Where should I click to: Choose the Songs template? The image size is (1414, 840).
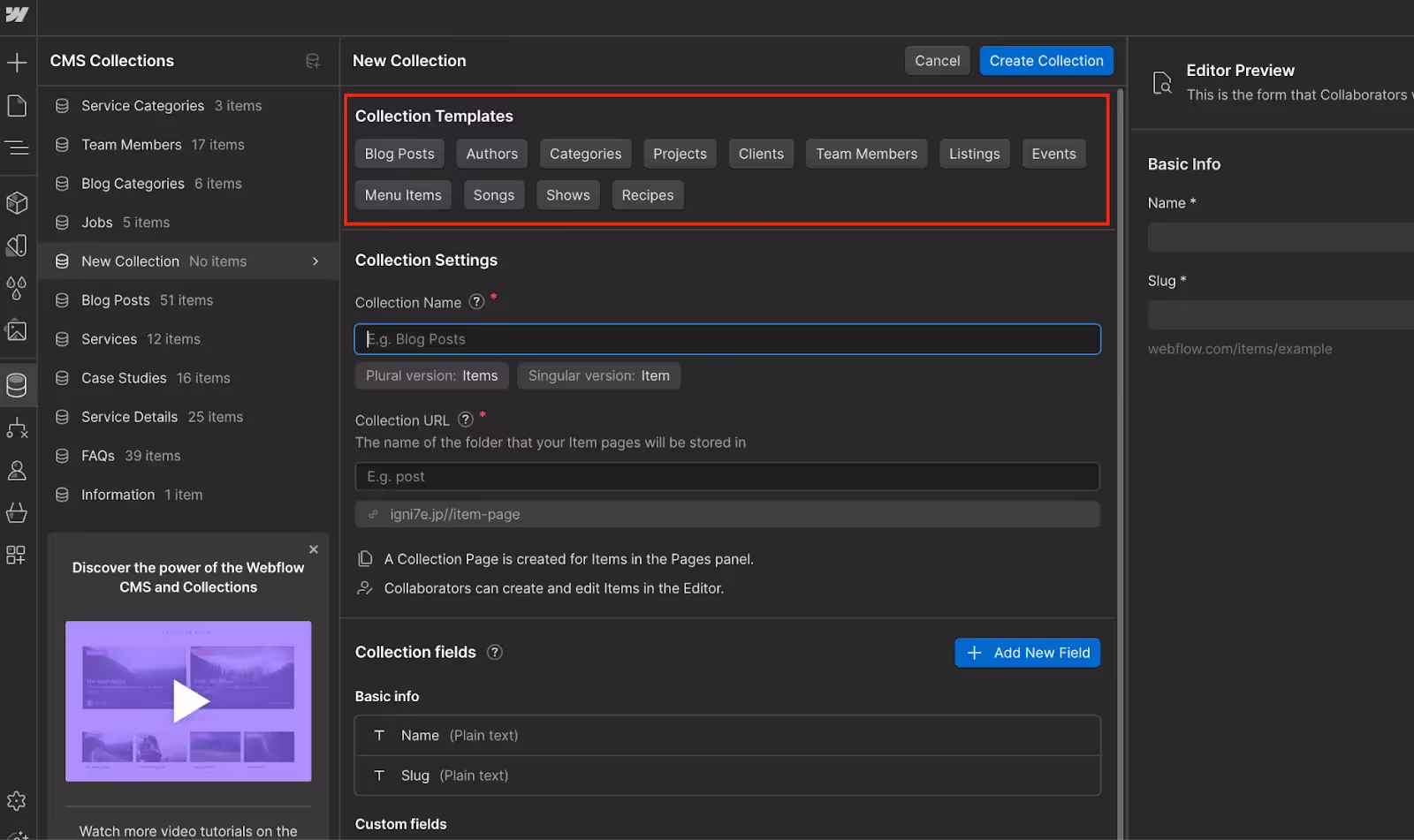(x=494, y=195)
